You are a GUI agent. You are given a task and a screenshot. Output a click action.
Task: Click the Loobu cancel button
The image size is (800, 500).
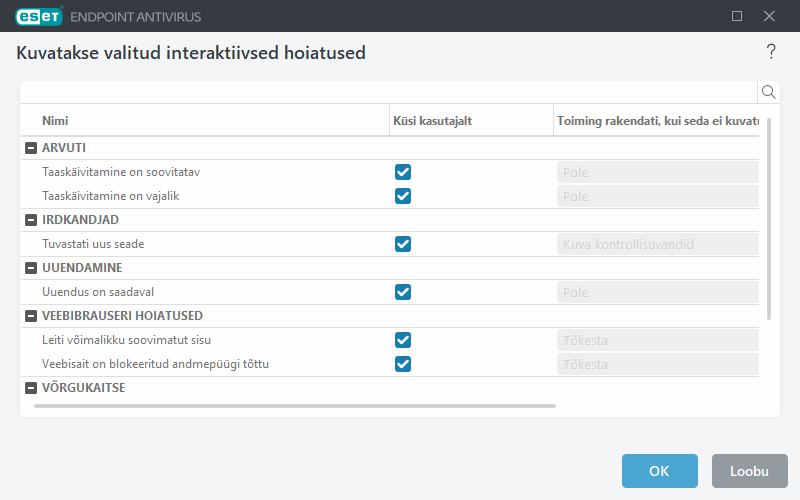(749, 471)
